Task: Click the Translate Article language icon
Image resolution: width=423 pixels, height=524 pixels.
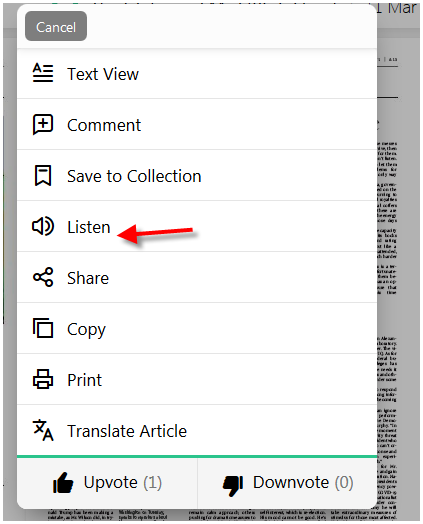Action: click(x=43, y=430)
